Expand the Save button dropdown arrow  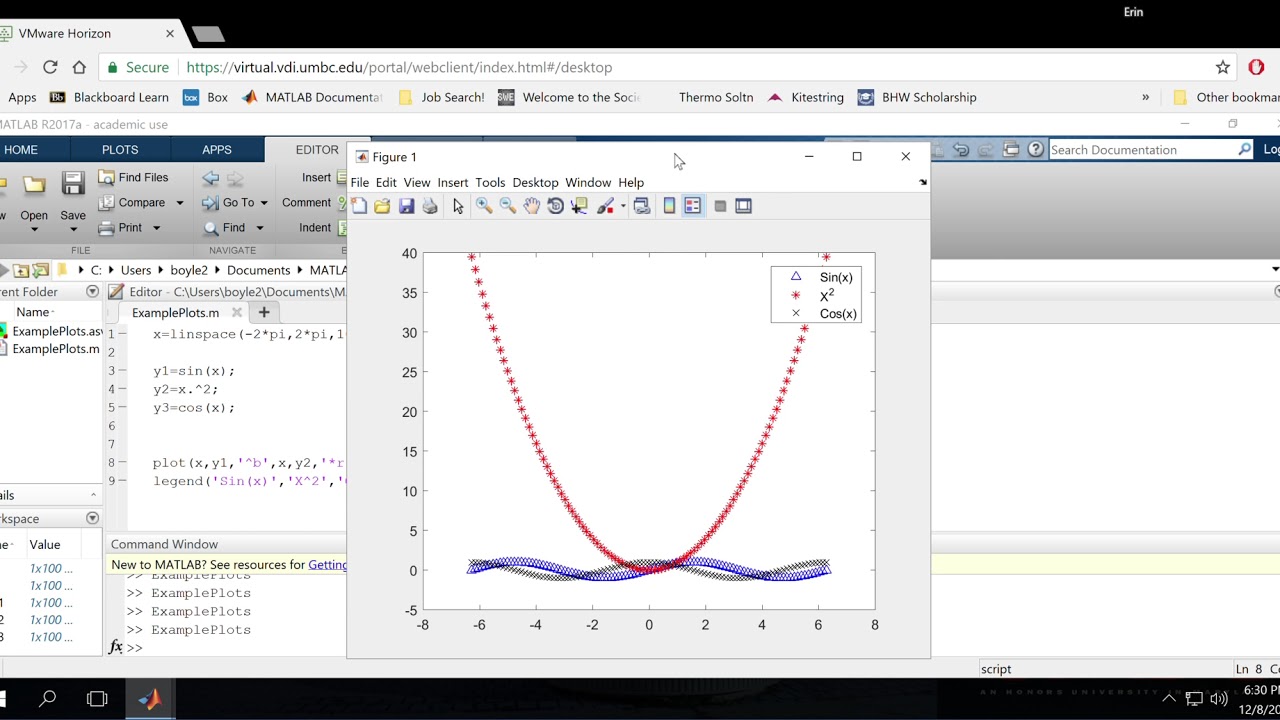pos(73,229)
